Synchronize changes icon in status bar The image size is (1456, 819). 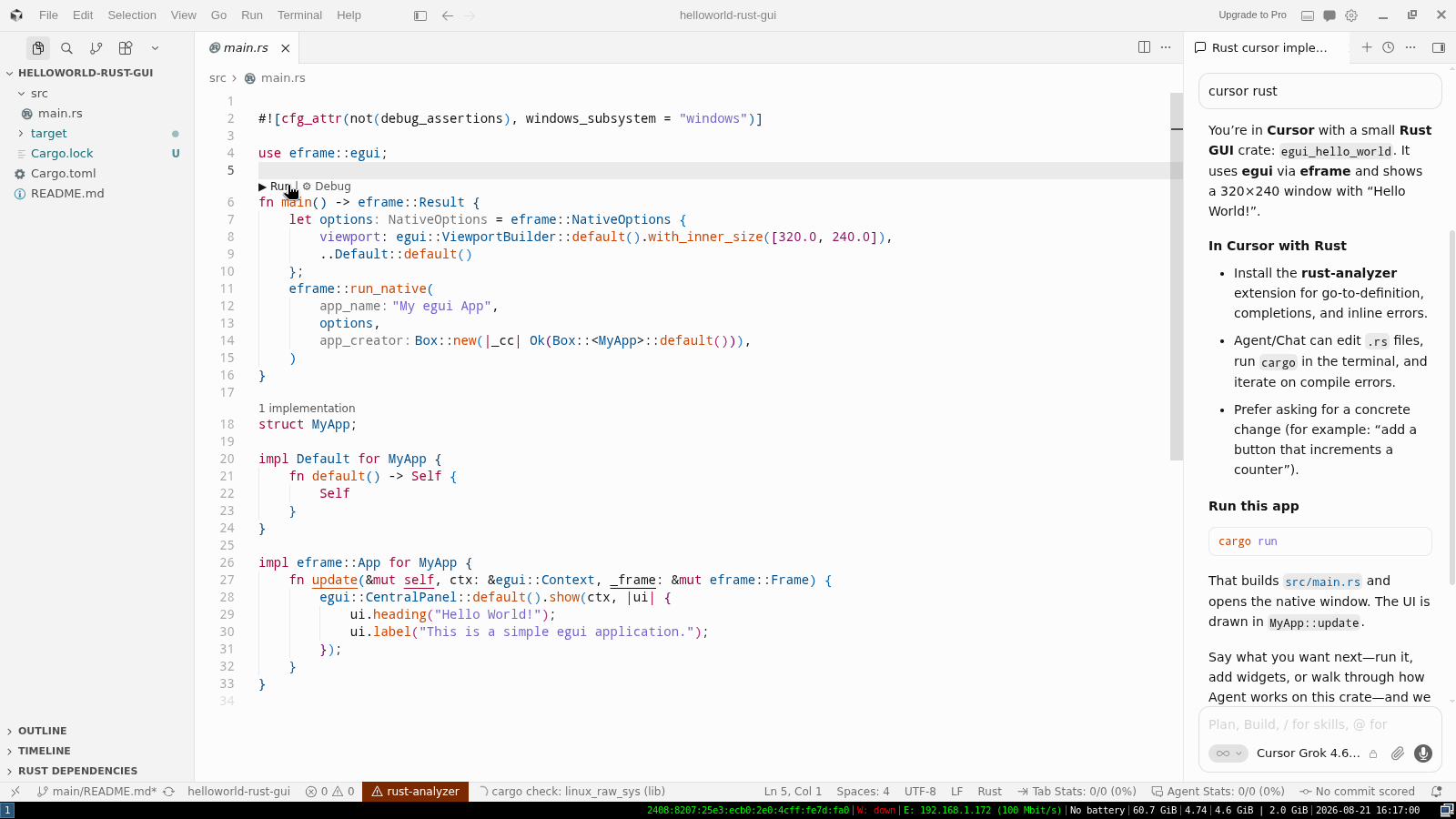[x=168, y=792]
